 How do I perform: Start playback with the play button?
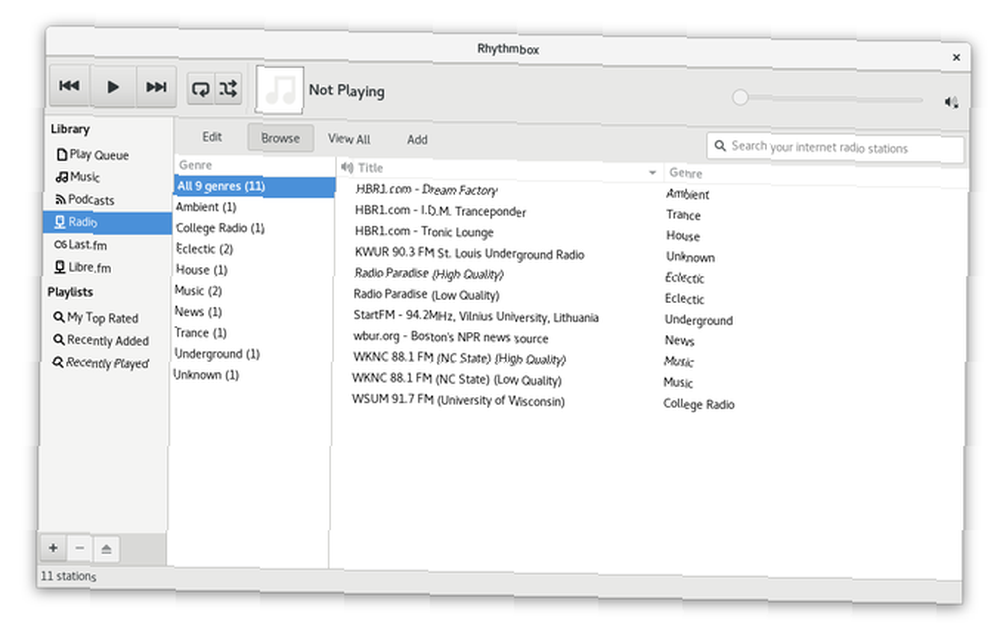[x=113, y=87]
